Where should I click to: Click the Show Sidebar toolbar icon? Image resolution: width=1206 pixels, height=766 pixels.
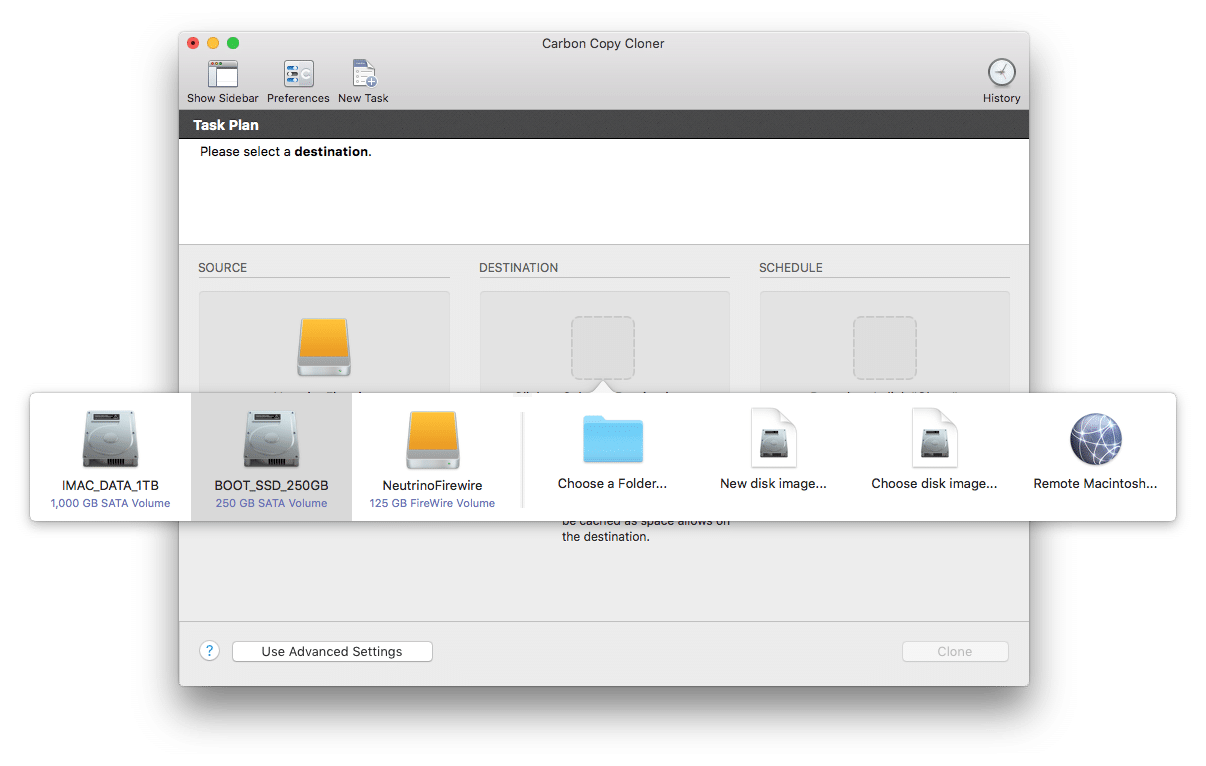click(x=223, y=75)
